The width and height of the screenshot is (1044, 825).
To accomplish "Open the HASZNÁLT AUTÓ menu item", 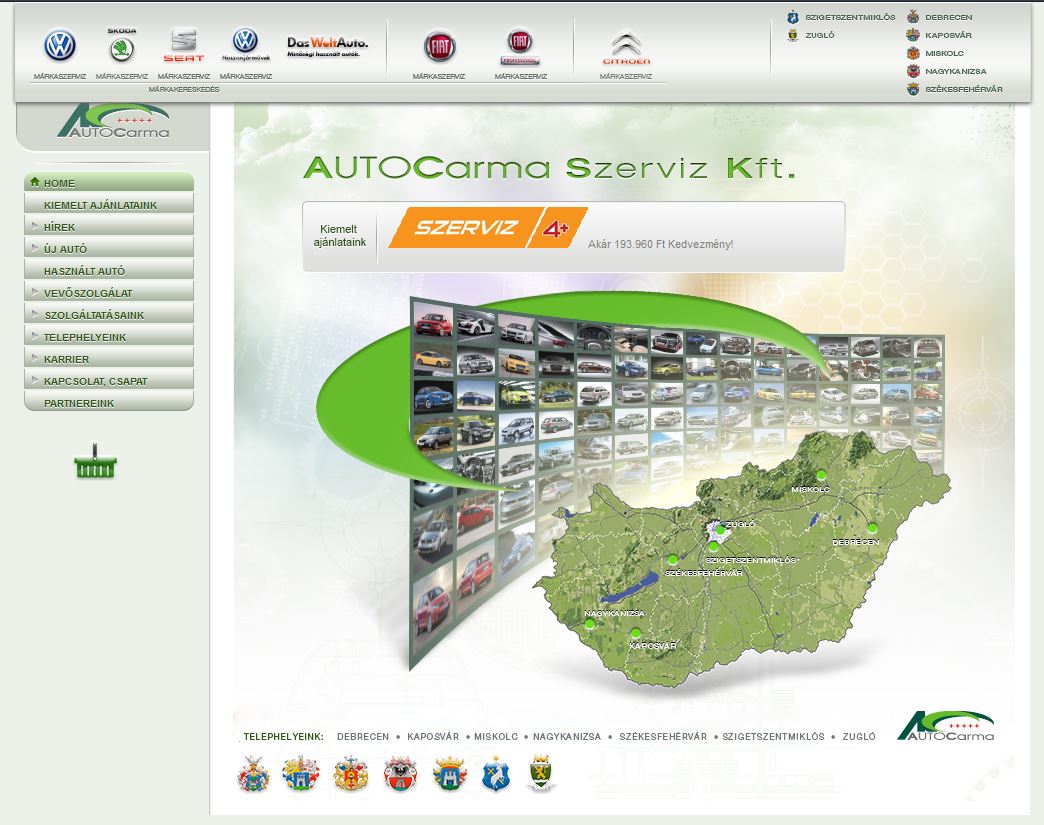I will coord(109,270).
